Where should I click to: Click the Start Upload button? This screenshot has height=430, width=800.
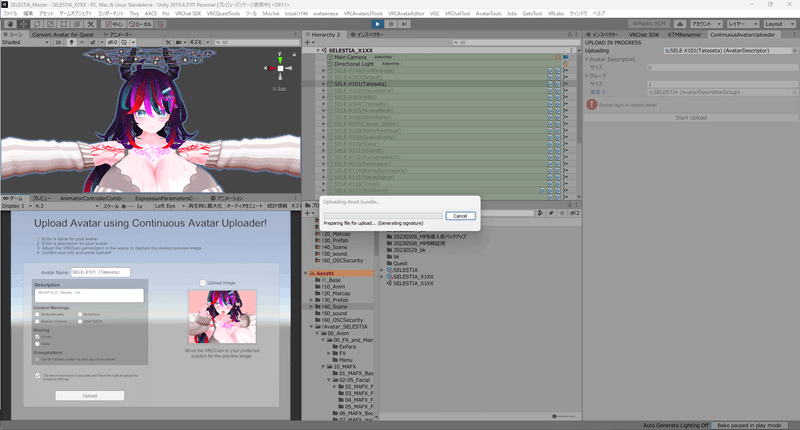tap(691, 117)
